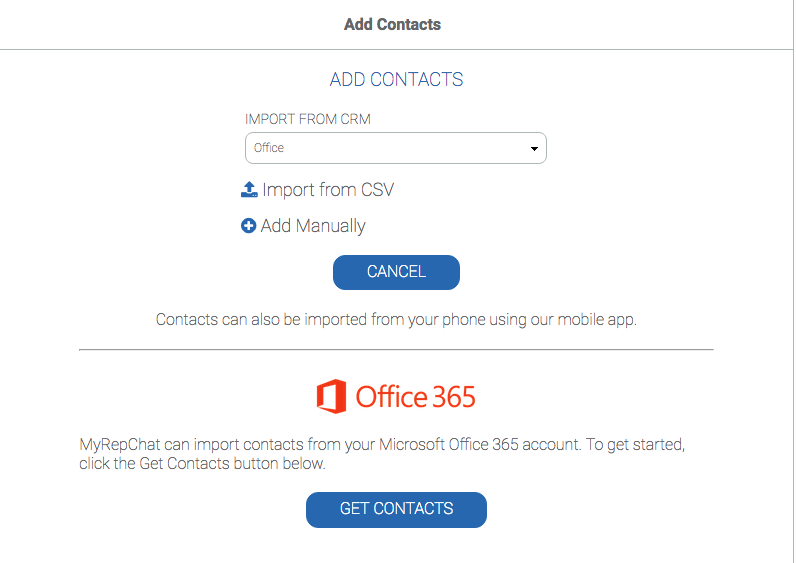Select the Add Manually link
Image resolution: width=796 pixels, height=563 pixels.
point(313,226)
